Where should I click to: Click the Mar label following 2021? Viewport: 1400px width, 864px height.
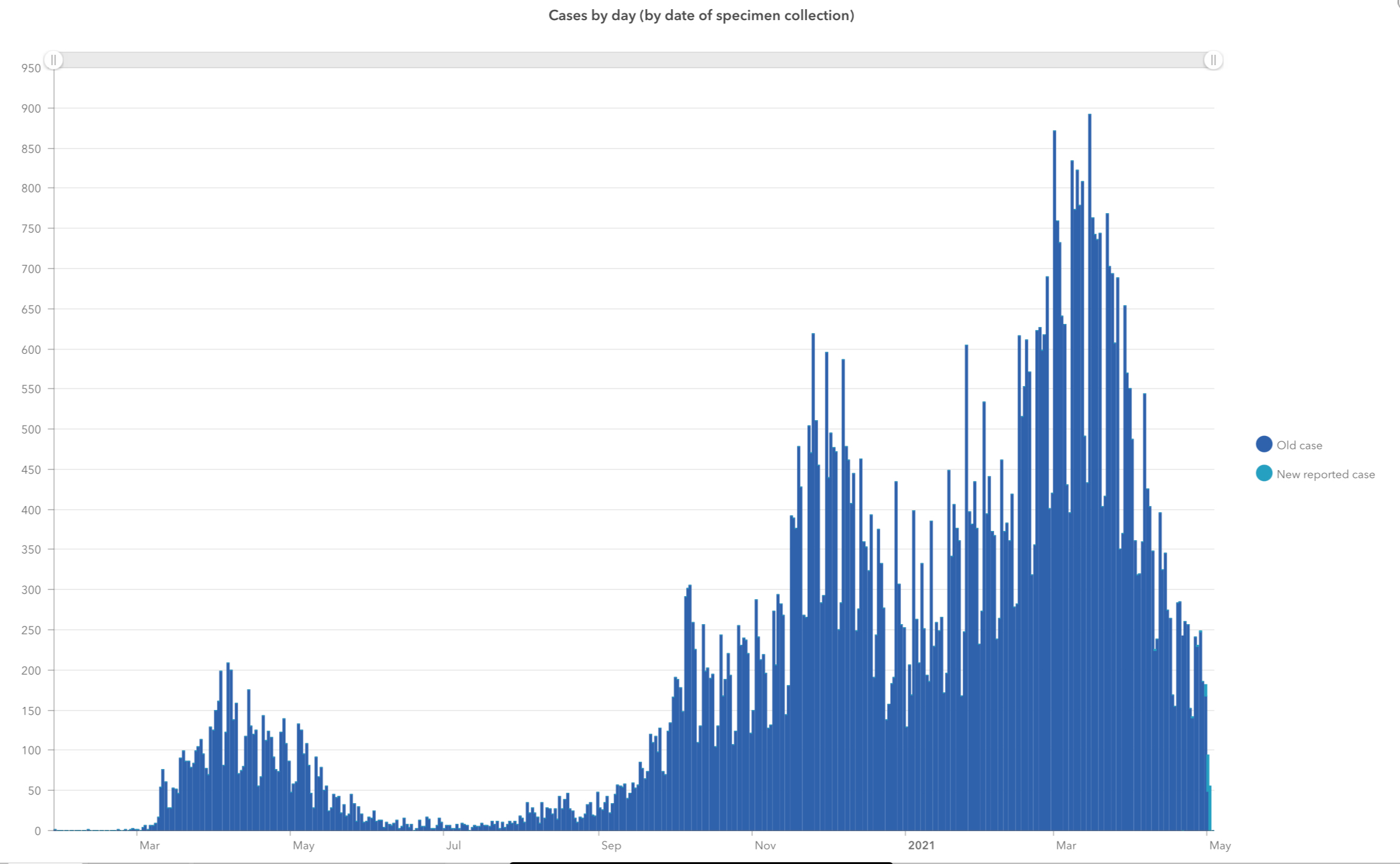point(1066,845)
